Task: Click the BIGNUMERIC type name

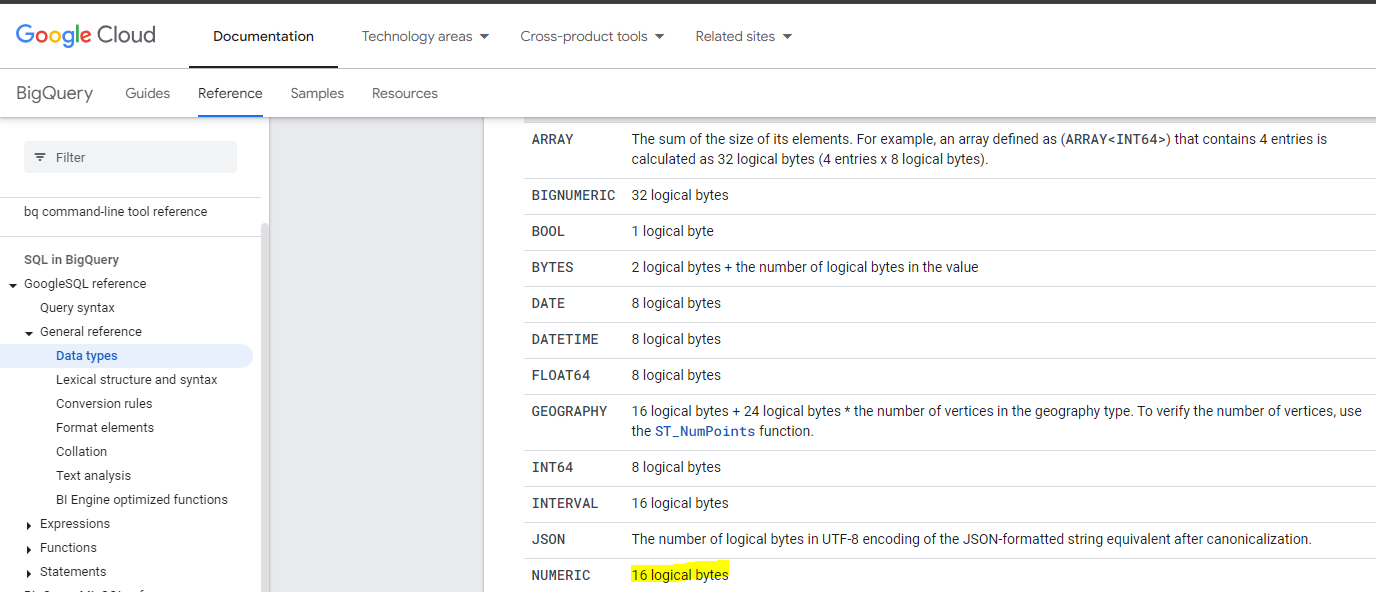Action: click(573, 195)
